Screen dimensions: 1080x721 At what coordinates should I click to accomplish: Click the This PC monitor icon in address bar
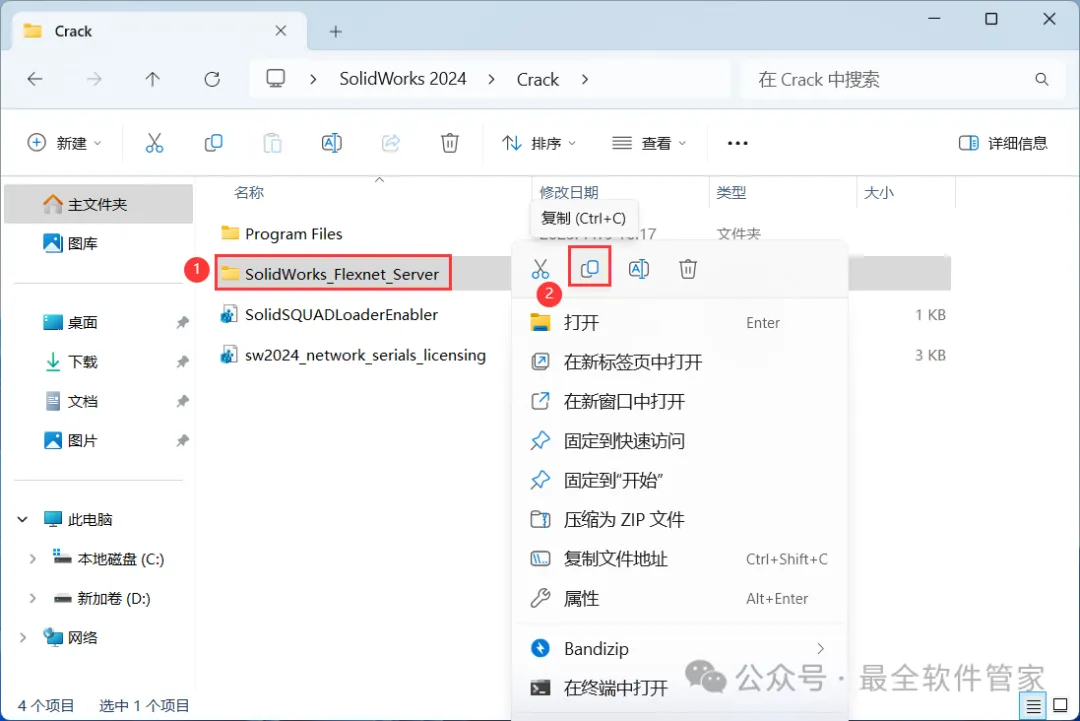point(276,79)
